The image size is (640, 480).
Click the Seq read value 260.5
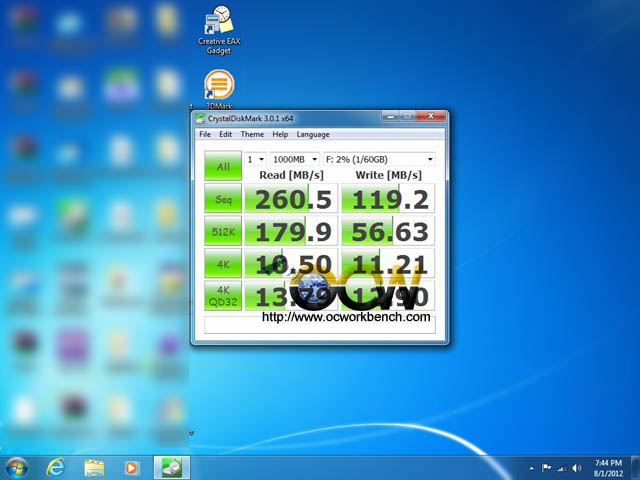[x=291, y=198]
